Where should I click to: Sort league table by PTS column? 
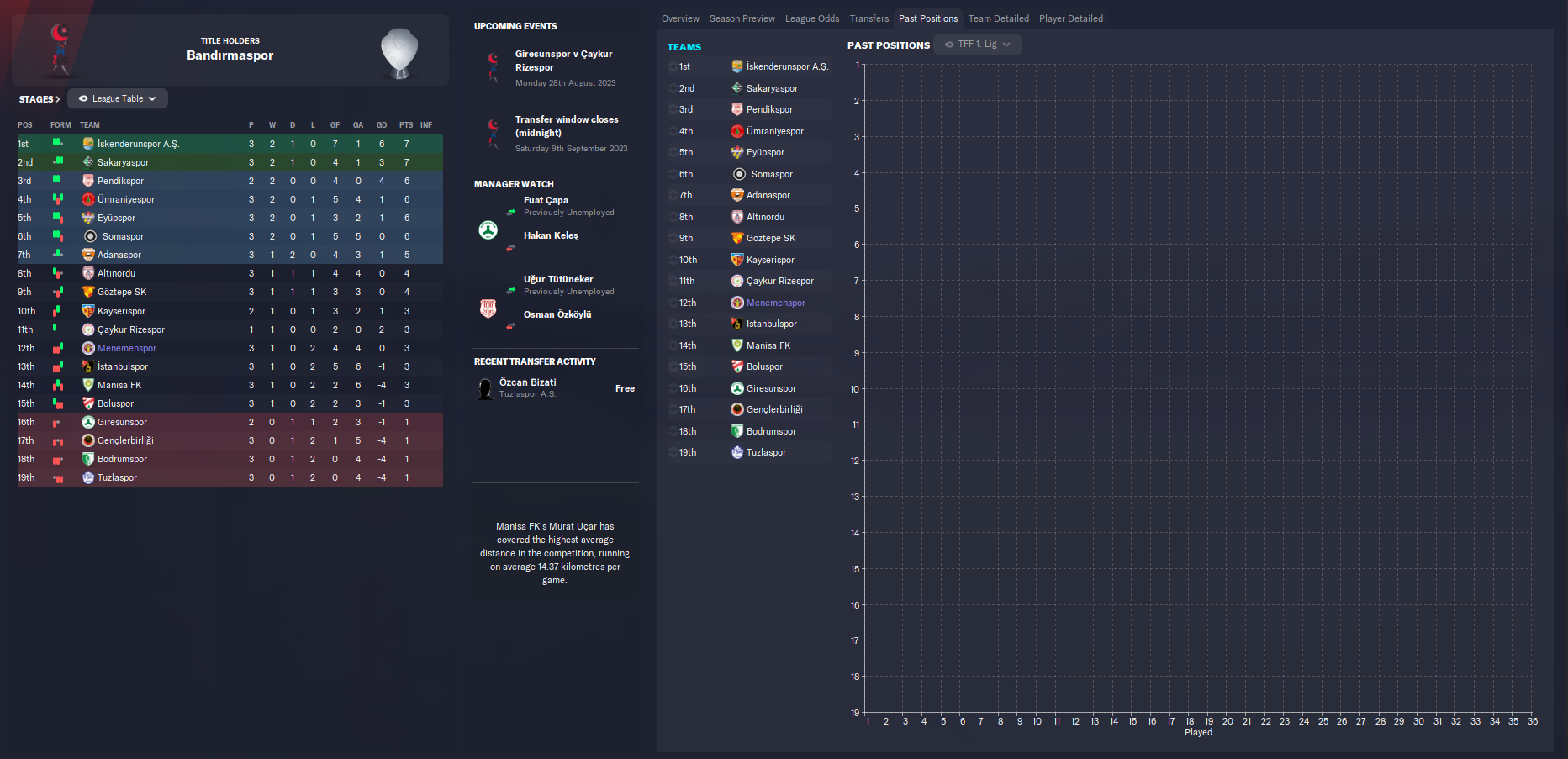pos(406,125)
